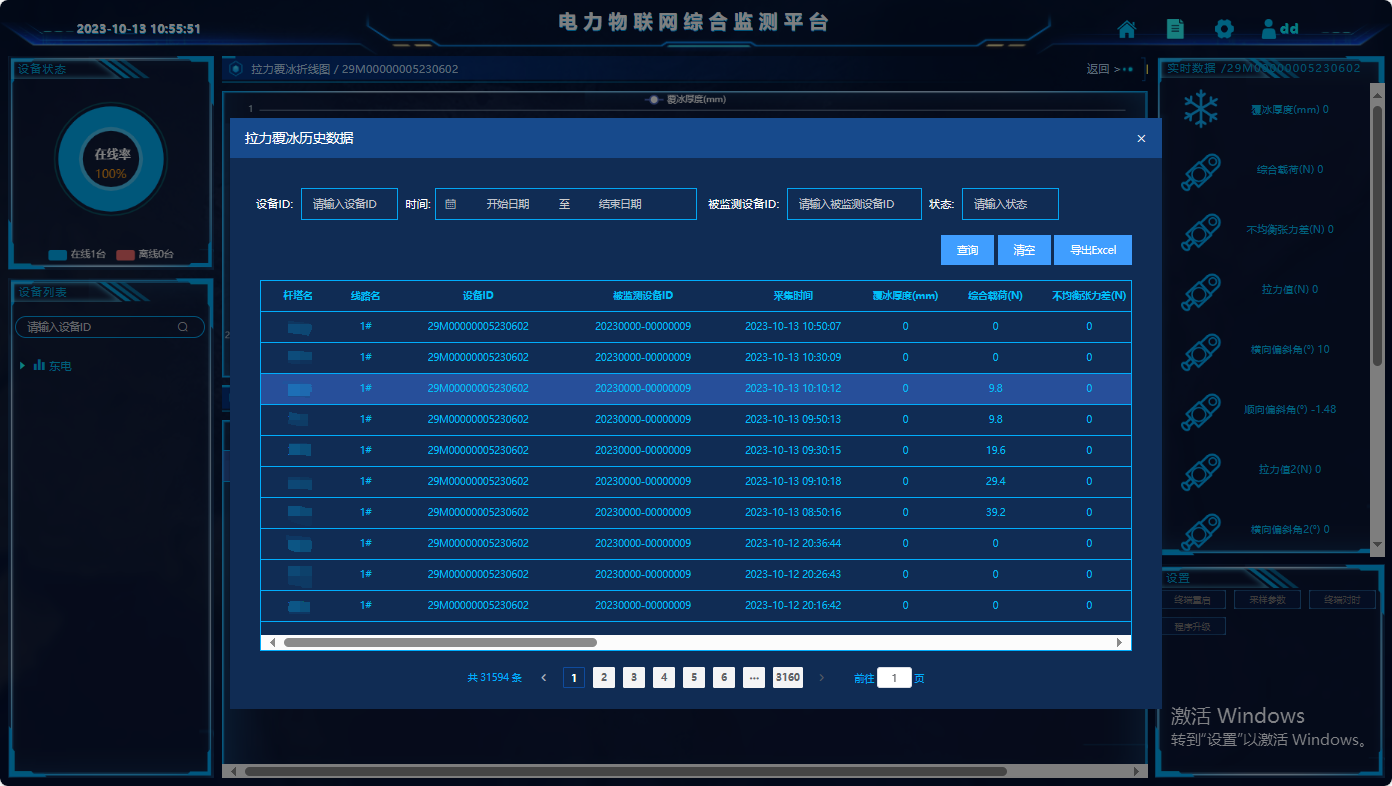Click the 终端重启 button in settings panel

(1193, 600)
